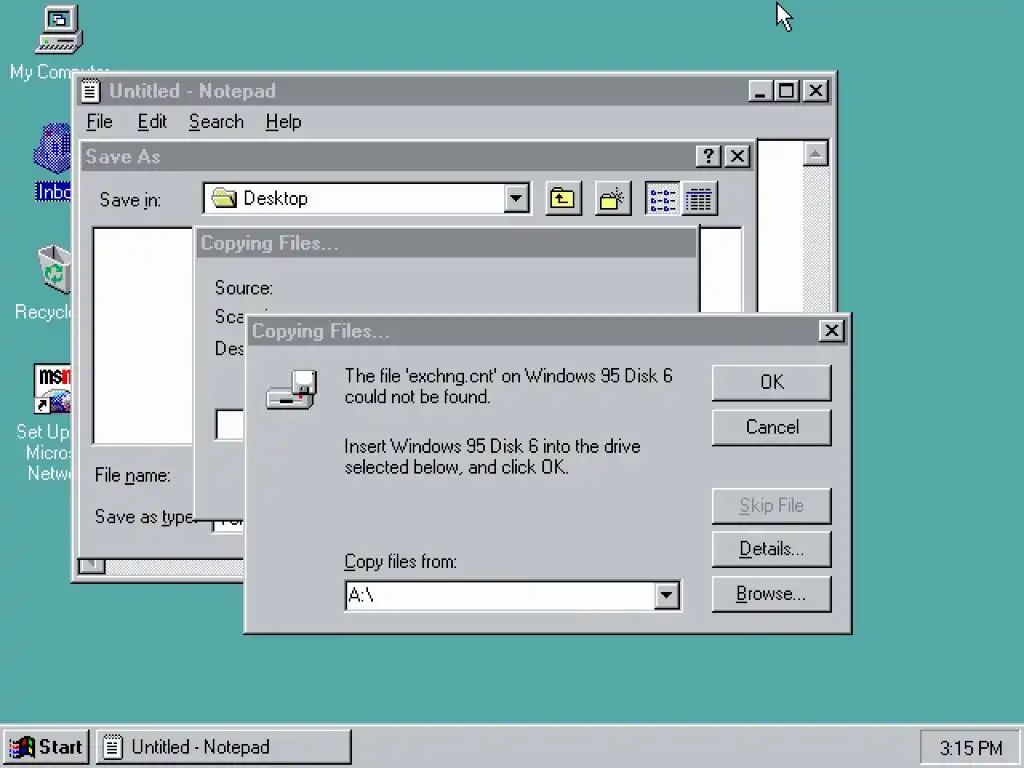Click the Notepad title bar document icon
The height and width of the screenshot is (768, 1024).
click(x=90, y=91)
